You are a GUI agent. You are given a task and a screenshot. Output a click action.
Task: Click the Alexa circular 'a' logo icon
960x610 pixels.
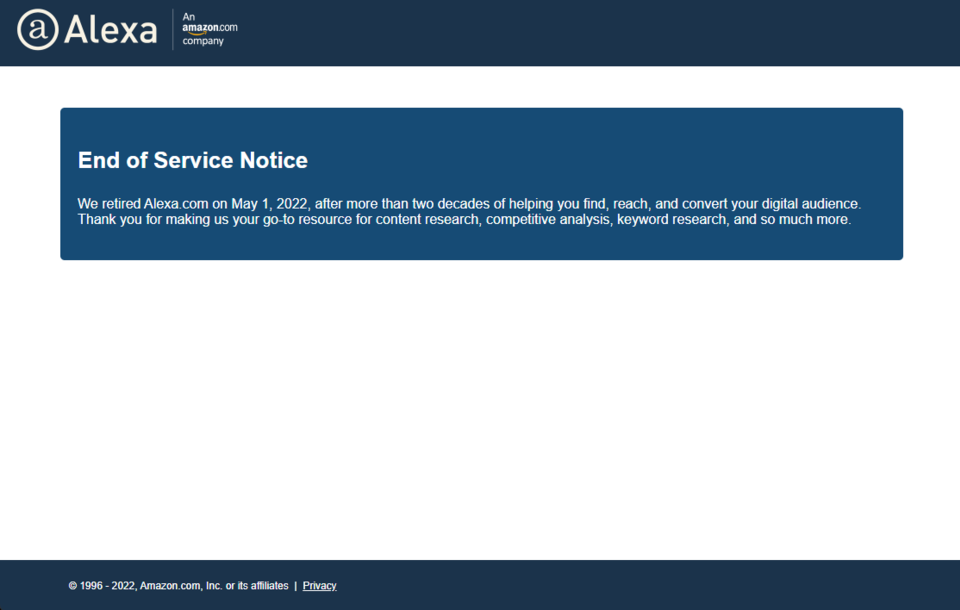(x=38, y=29)
